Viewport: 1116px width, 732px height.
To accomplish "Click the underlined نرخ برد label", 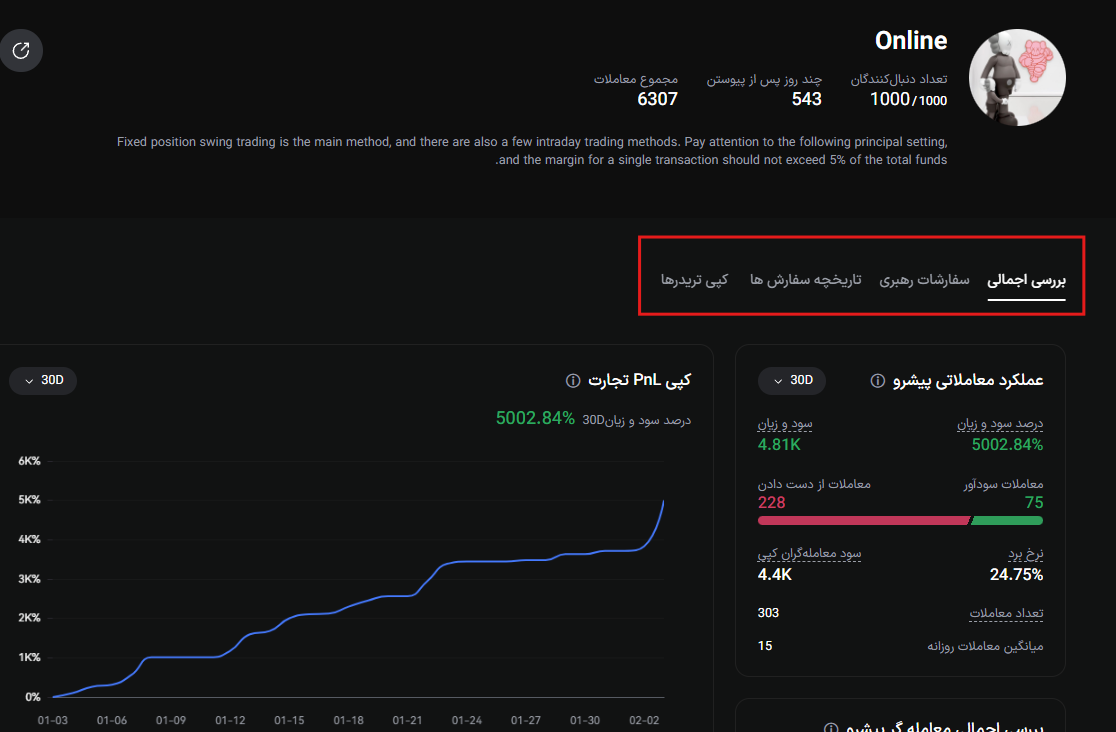I will point(1025,553).
